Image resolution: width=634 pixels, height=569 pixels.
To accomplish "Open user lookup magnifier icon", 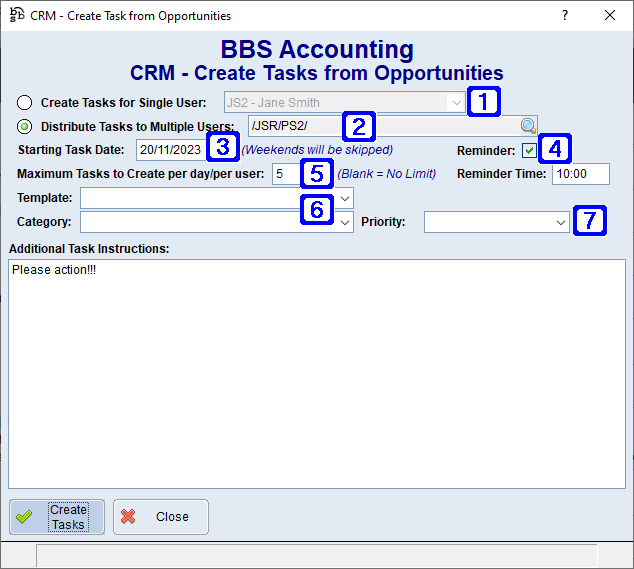I will [x=528, y=126].
